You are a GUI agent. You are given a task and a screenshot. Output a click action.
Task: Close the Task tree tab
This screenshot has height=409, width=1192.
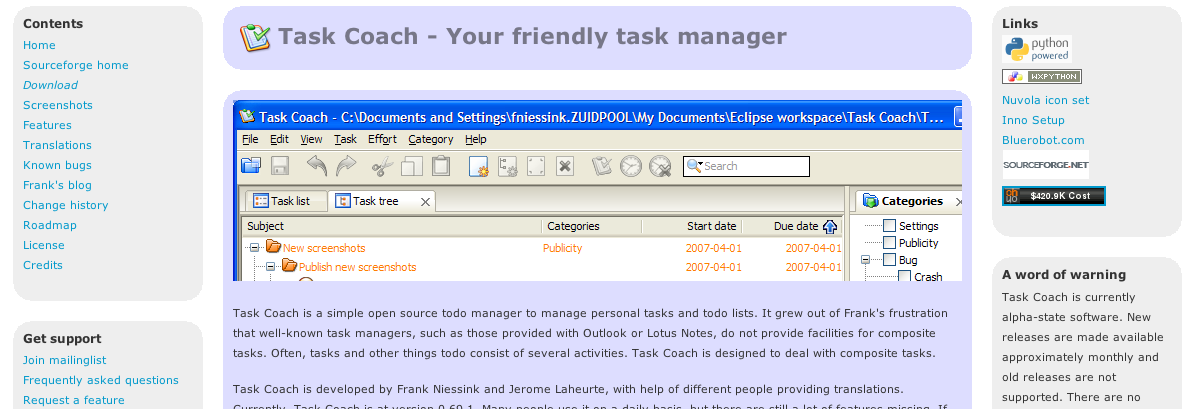tap(426, 201)
